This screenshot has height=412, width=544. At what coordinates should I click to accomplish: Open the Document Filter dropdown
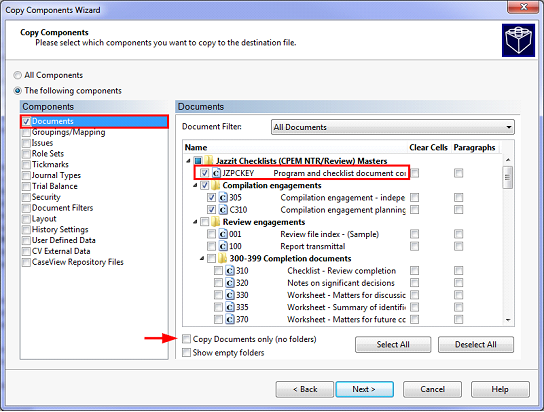pyautogui.click(x=392, y=127)
